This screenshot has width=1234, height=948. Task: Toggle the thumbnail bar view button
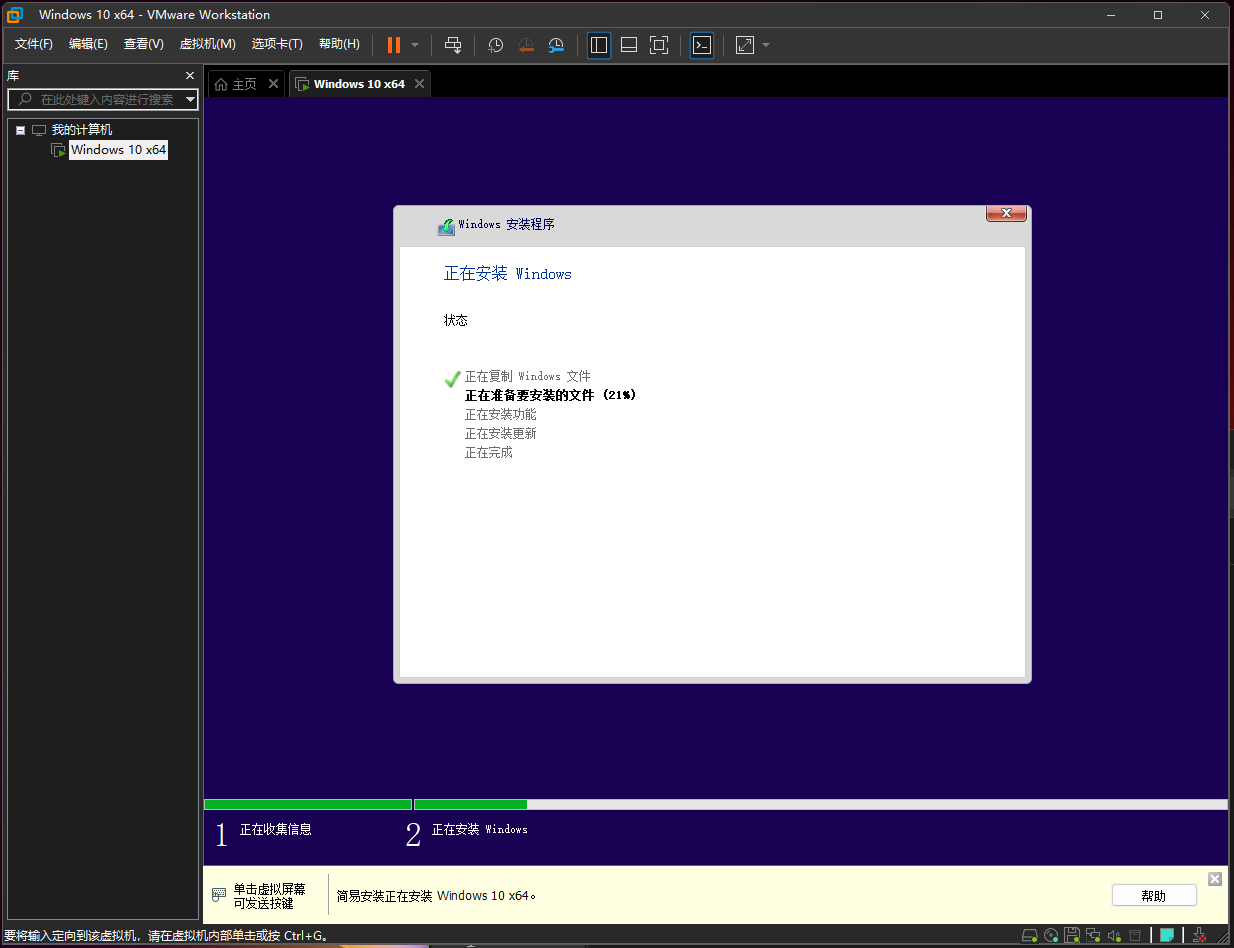pyautogui.click(x=629, y=45)
